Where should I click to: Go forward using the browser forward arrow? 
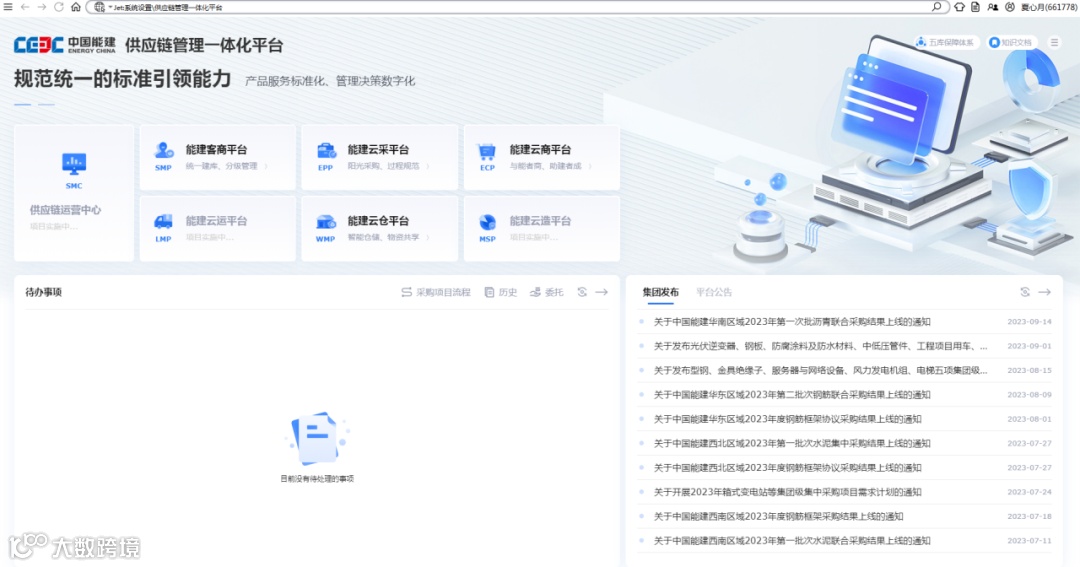pyautogui.click(x=41, y=7)
